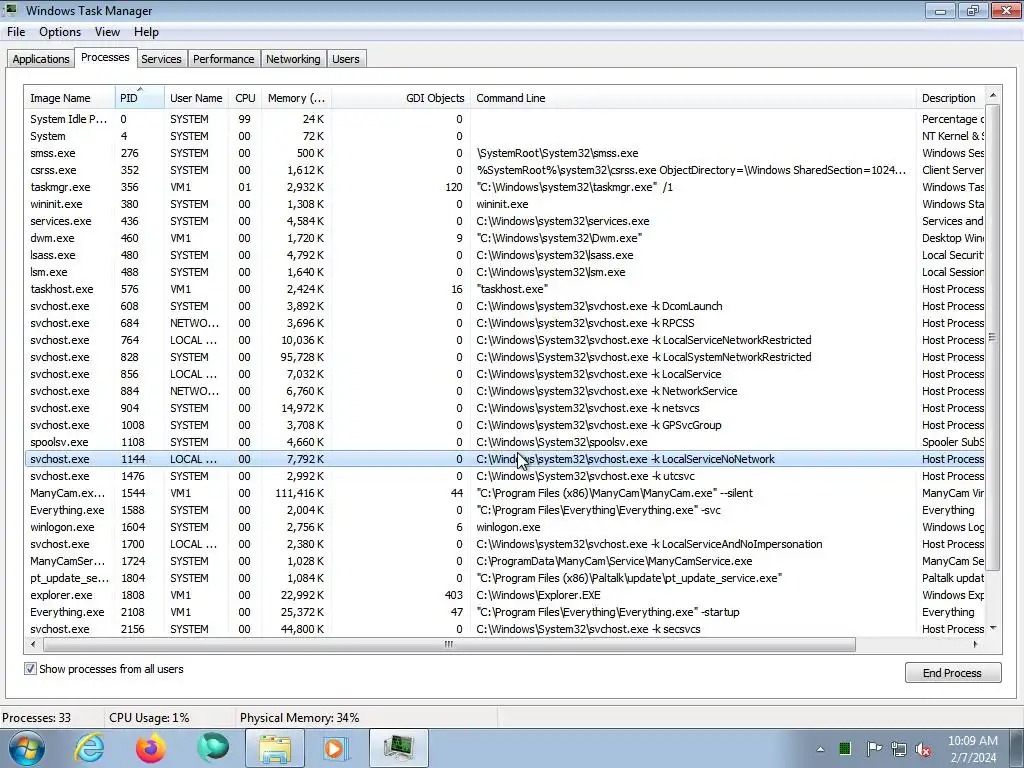
Task: Open the network tray icon
Action: [899, 749]
